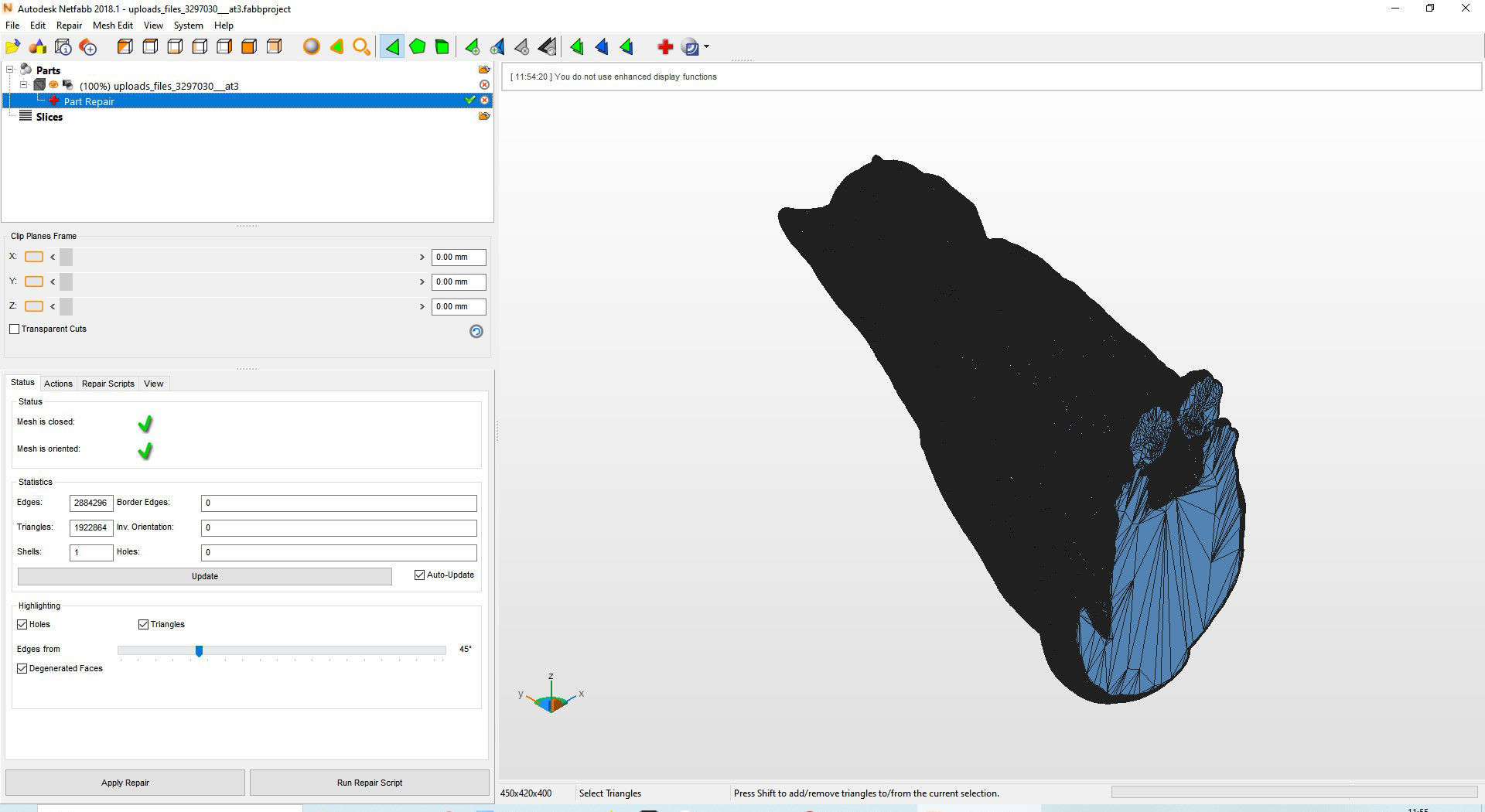Open the Repair menu
This screenshot has width=1485, height=812.
pos(69,26)
